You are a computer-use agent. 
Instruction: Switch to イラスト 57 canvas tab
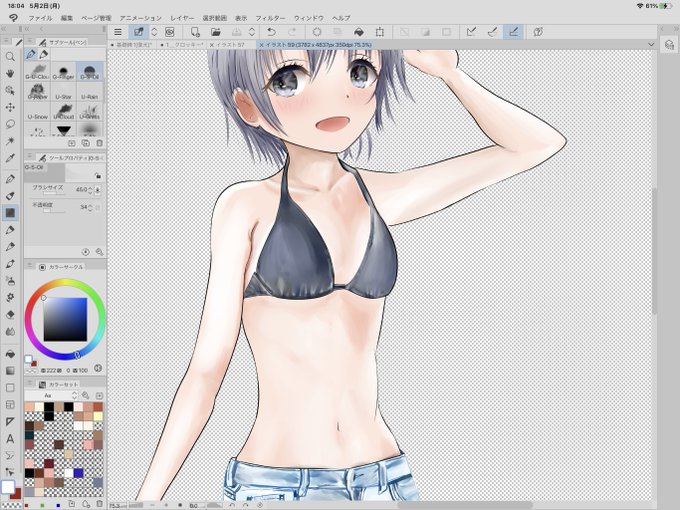point(230,45)
